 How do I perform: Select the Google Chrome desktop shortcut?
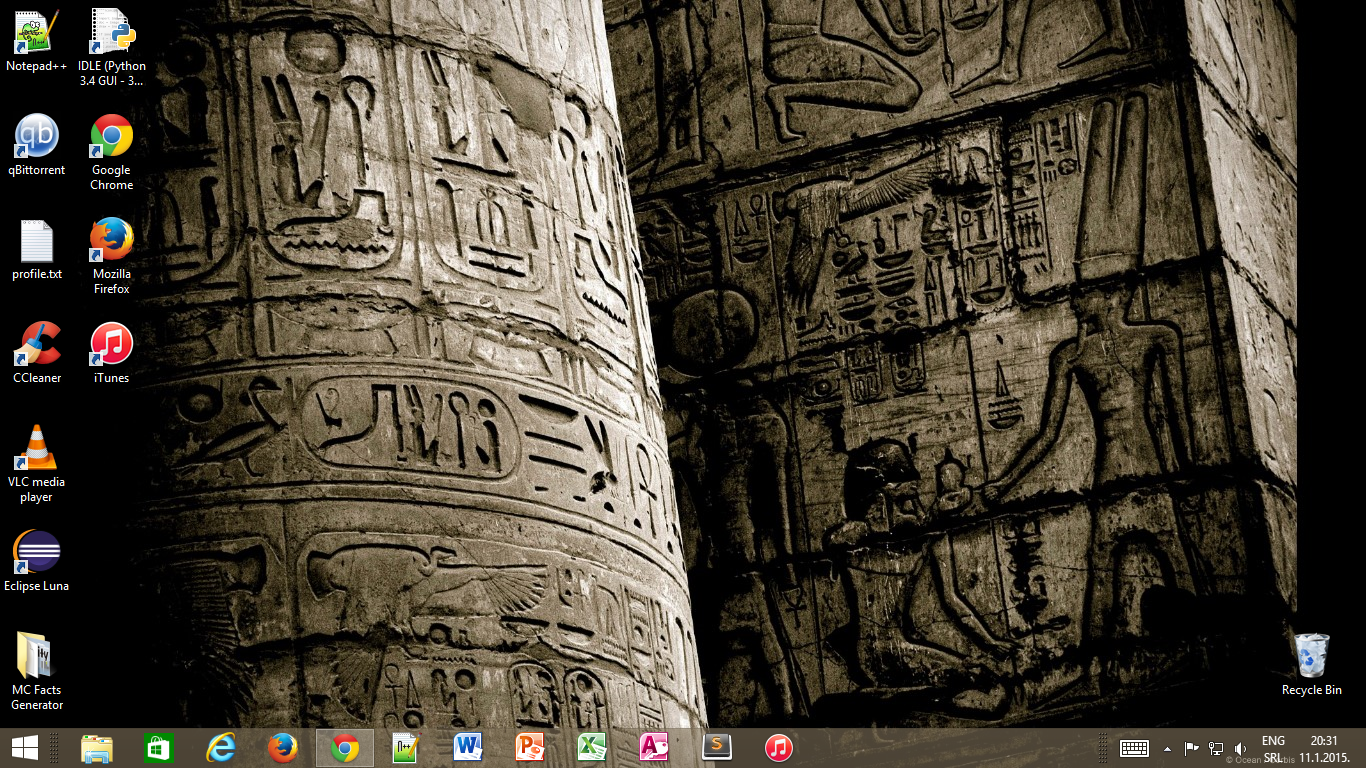click(112, 153)
